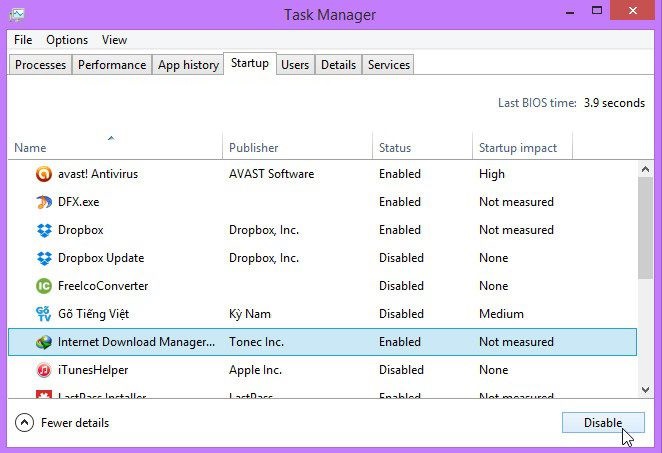Select the DFX.exe entry name
This screenshot has width=662, height=453.
tap(79, 202)
